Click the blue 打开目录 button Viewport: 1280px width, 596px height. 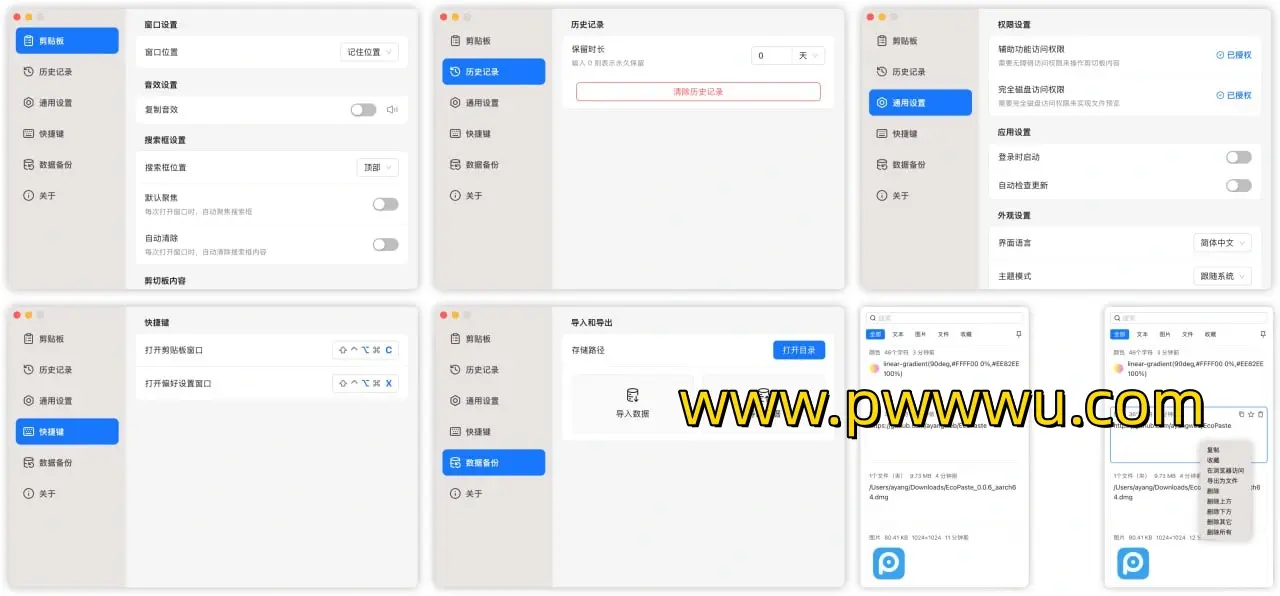point(798,350)
